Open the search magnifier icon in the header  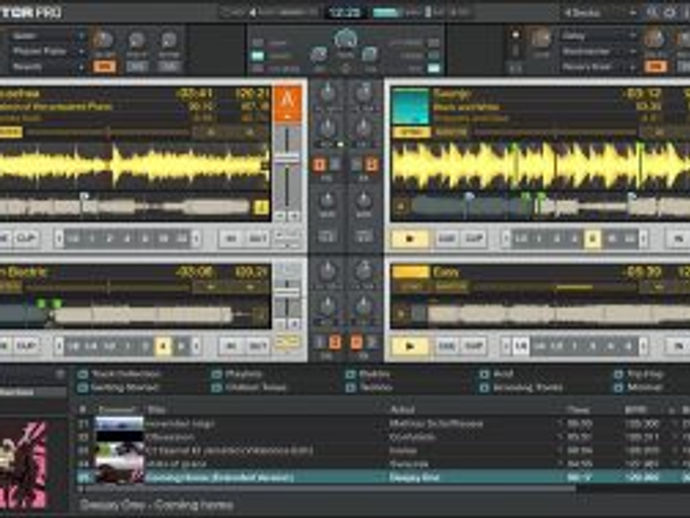pyautogui.click(x=652, y=12)
